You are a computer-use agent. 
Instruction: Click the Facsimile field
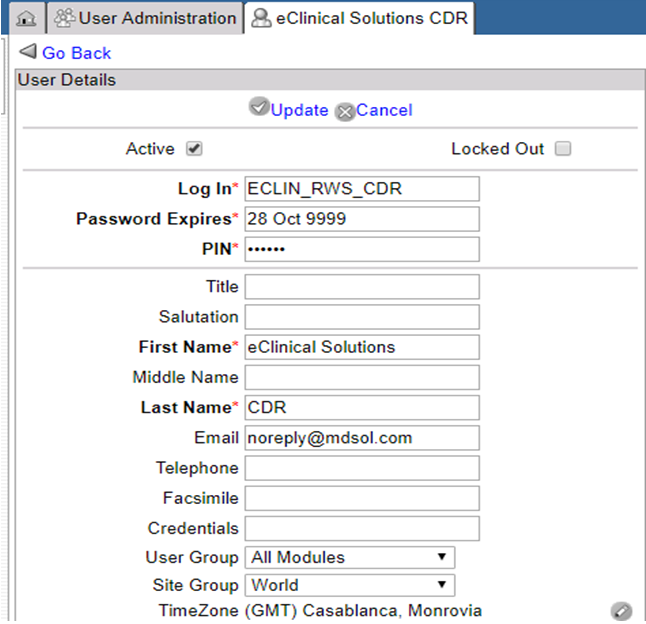click(x=362, y=498)
